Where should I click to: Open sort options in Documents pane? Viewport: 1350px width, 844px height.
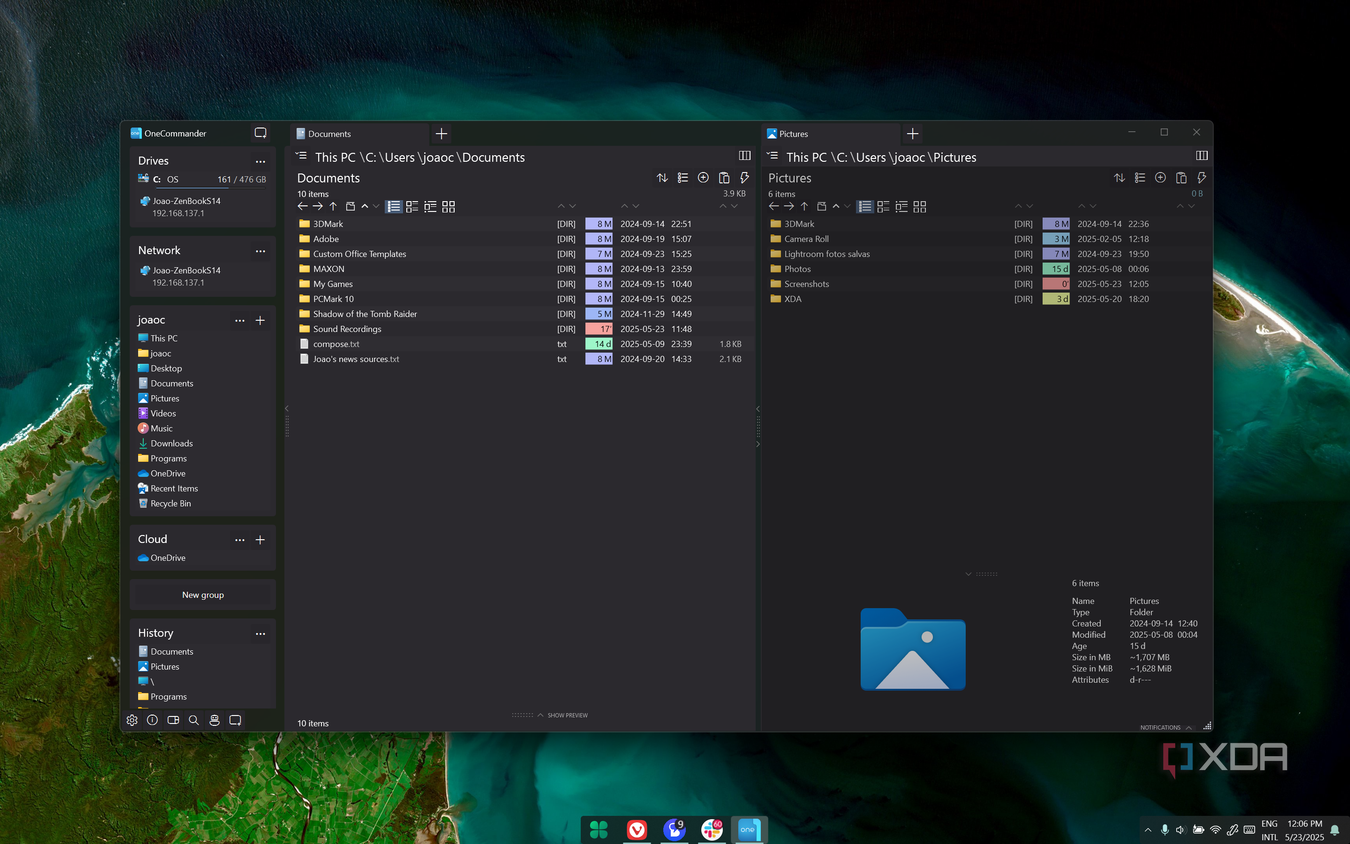662,178
